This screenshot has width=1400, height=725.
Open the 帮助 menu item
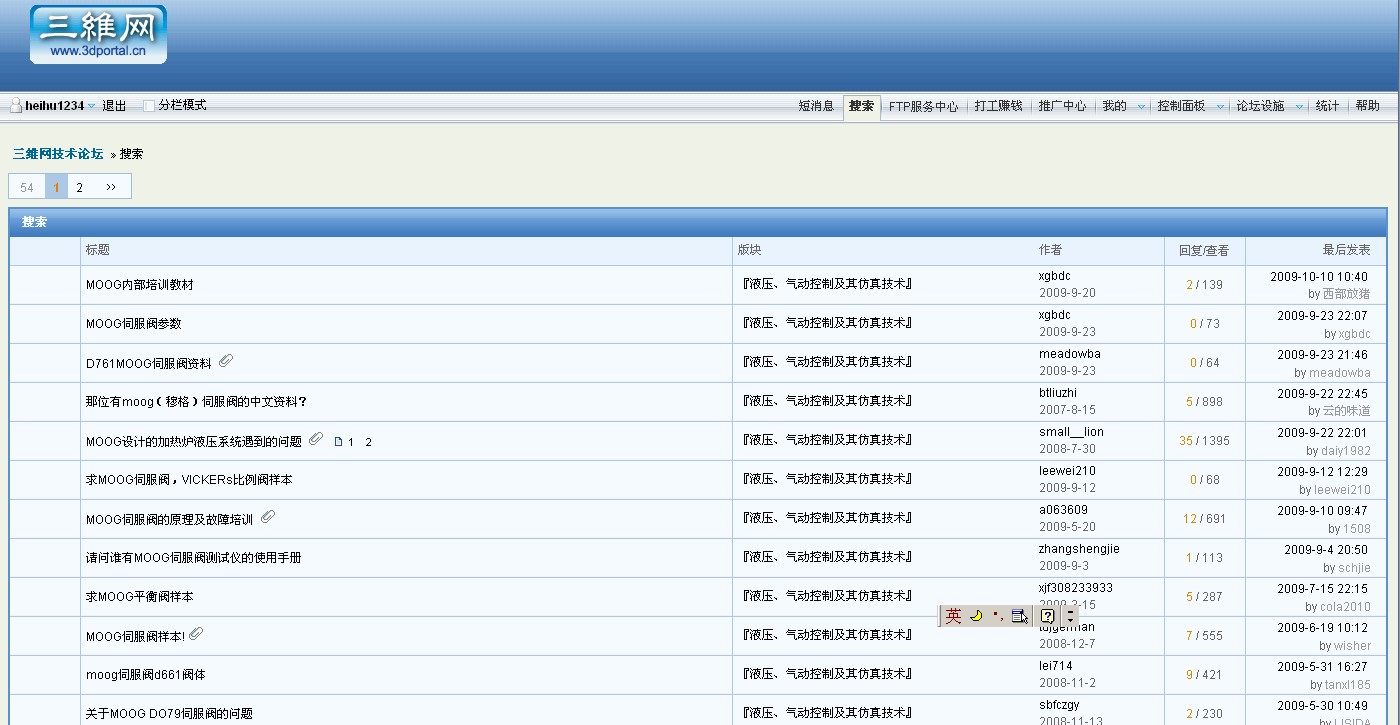[1367, 106]
